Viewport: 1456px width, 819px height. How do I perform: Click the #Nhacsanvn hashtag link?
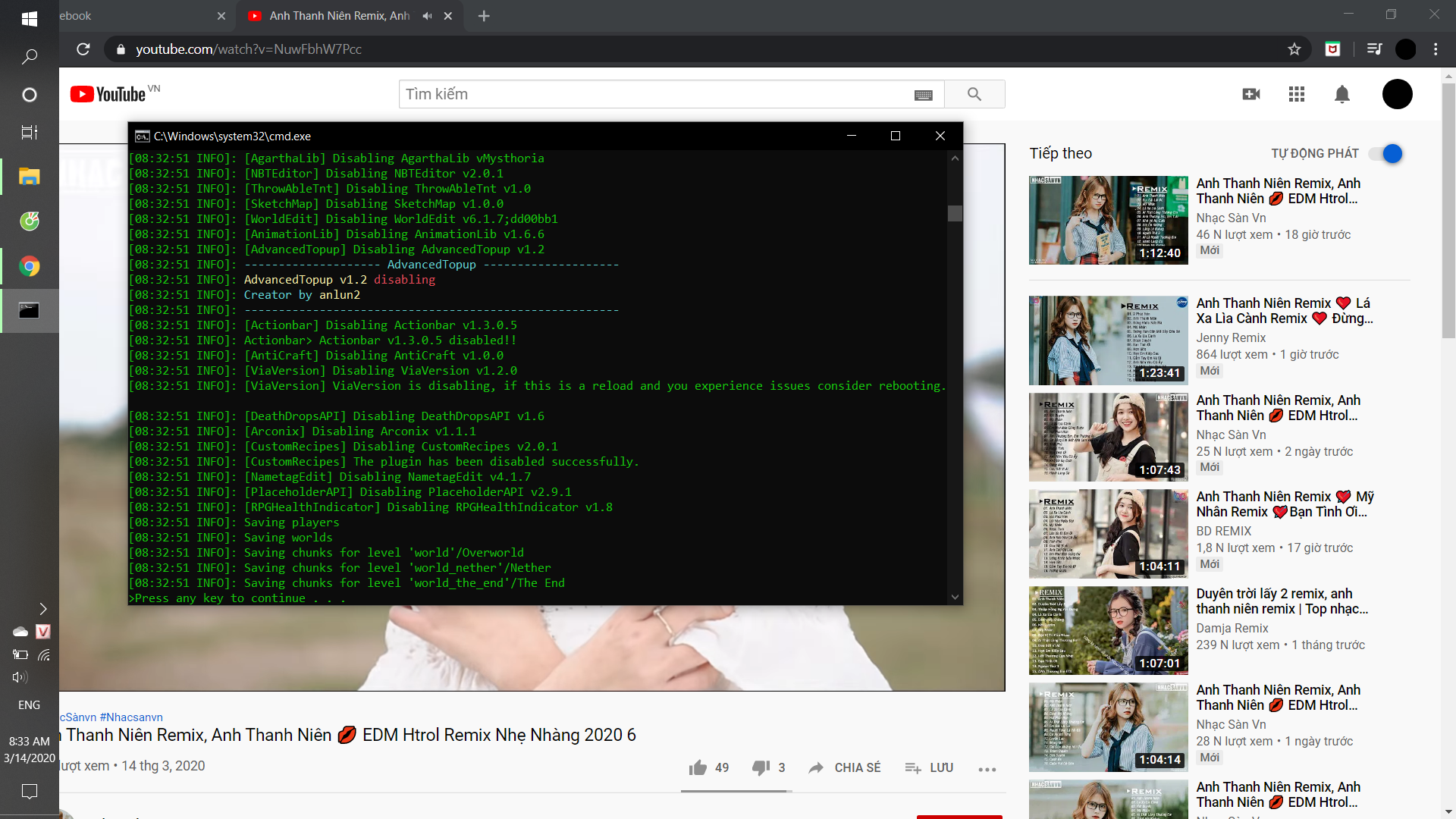point(131,717)
